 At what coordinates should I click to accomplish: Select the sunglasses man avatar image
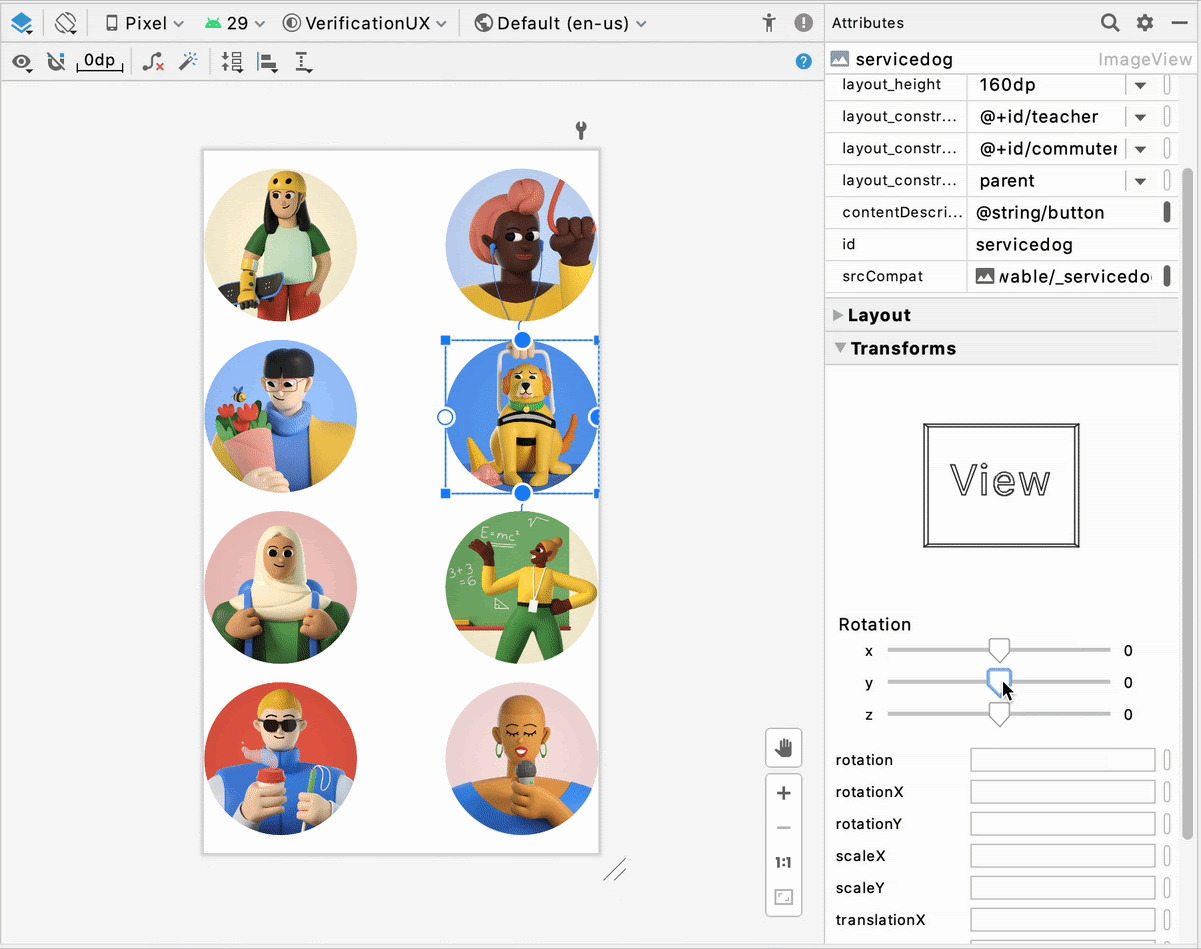pyautogui.click(x=280, y=758)
